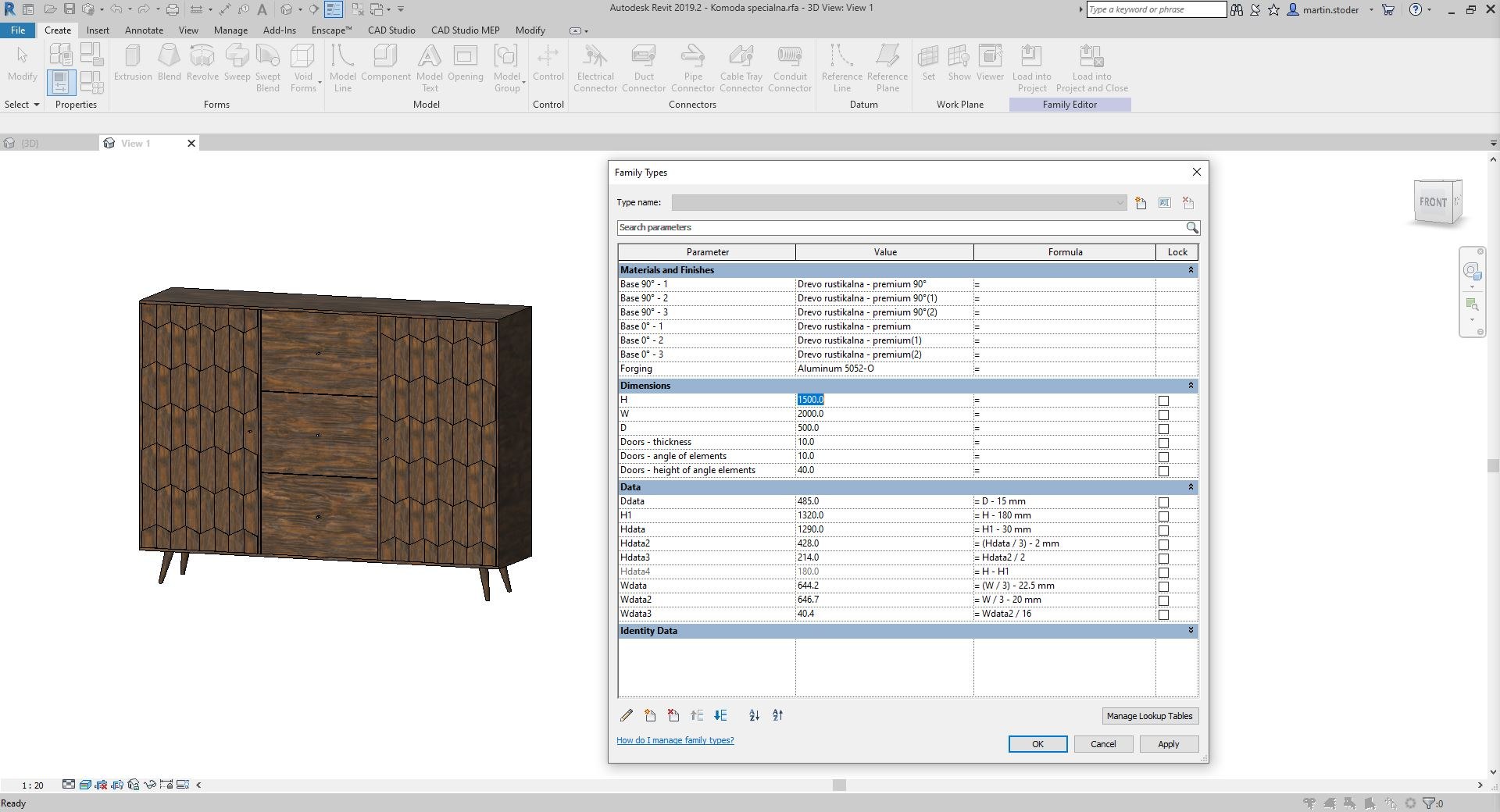Switch to the Insert ribbon tab
The width and height of the screenshot is (1500, 812).
[x=98, y=30]
